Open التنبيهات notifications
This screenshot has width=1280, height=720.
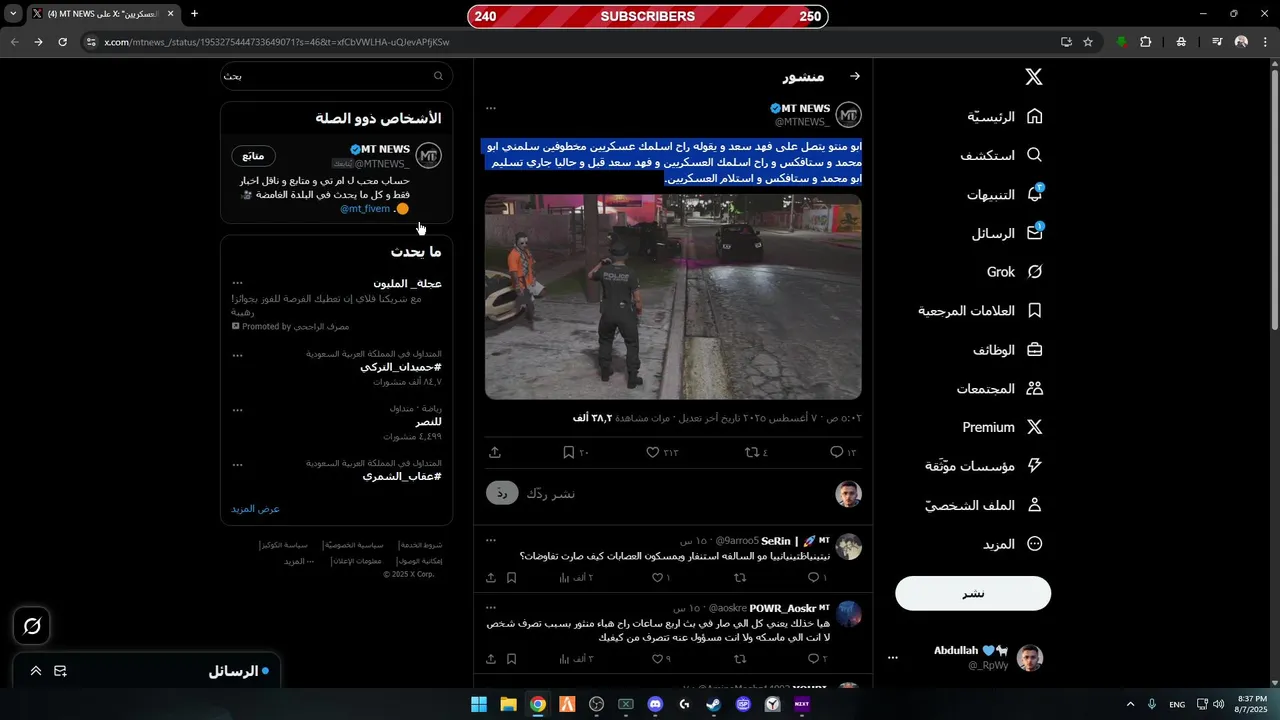tap(1004, 195)
